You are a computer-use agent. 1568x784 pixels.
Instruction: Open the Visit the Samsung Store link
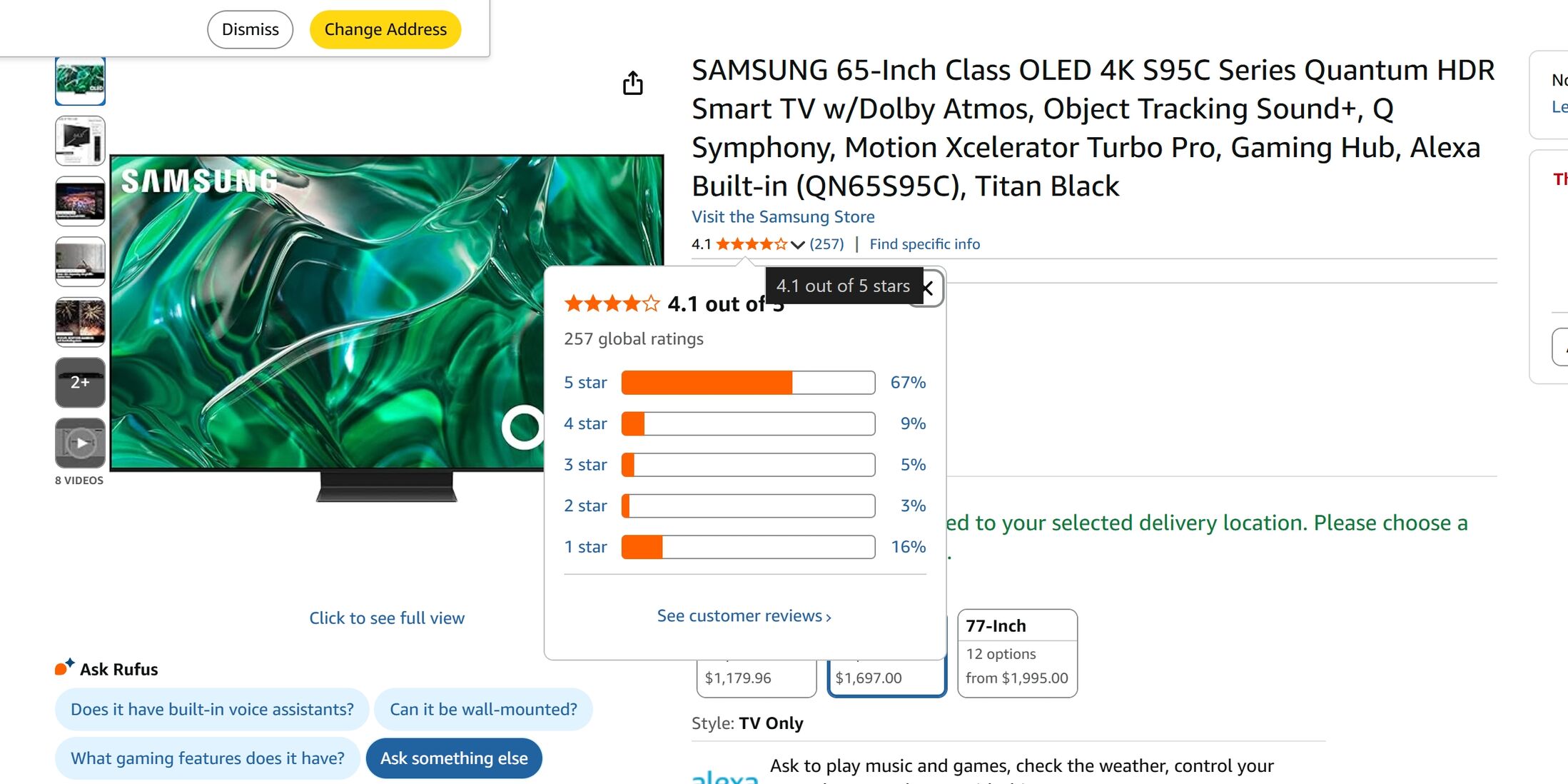tap(783, 216)
